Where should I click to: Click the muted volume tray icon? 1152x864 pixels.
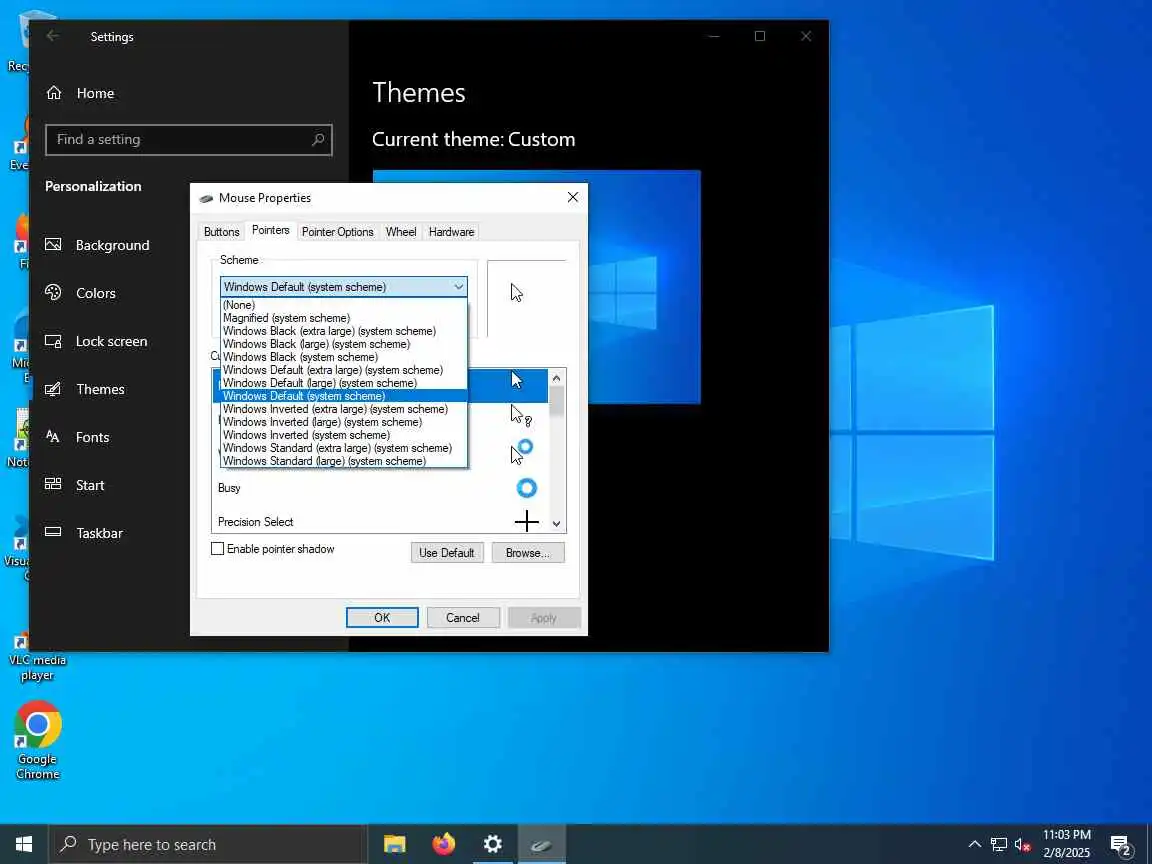[1022, 844]
